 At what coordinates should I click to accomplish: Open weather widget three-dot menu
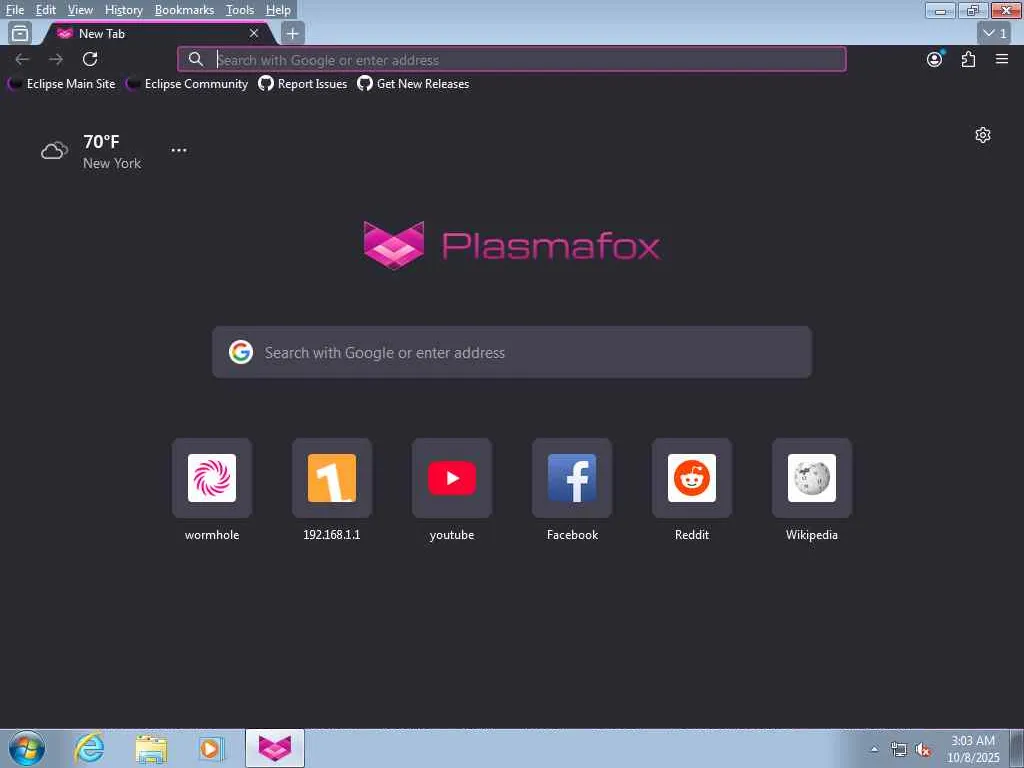179,150
